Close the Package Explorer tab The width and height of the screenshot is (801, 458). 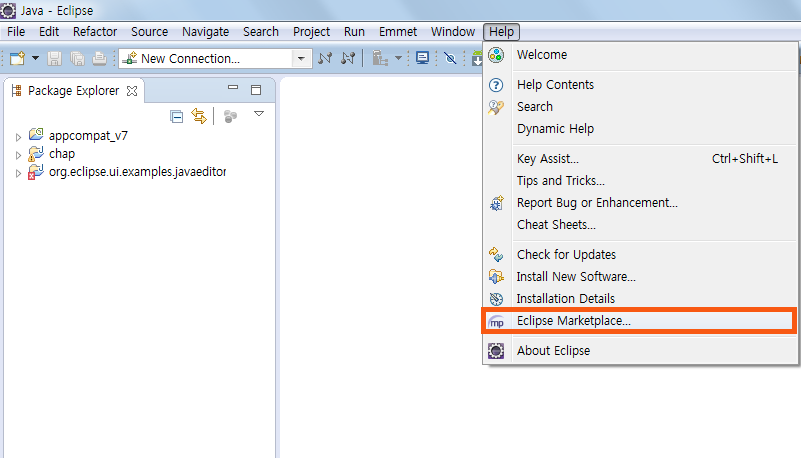coord(132,91)
